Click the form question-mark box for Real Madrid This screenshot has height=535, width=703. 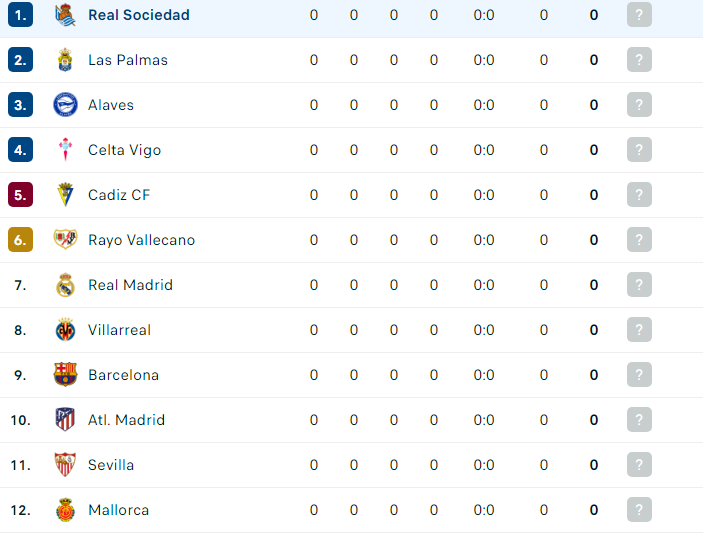pos(639,285)
